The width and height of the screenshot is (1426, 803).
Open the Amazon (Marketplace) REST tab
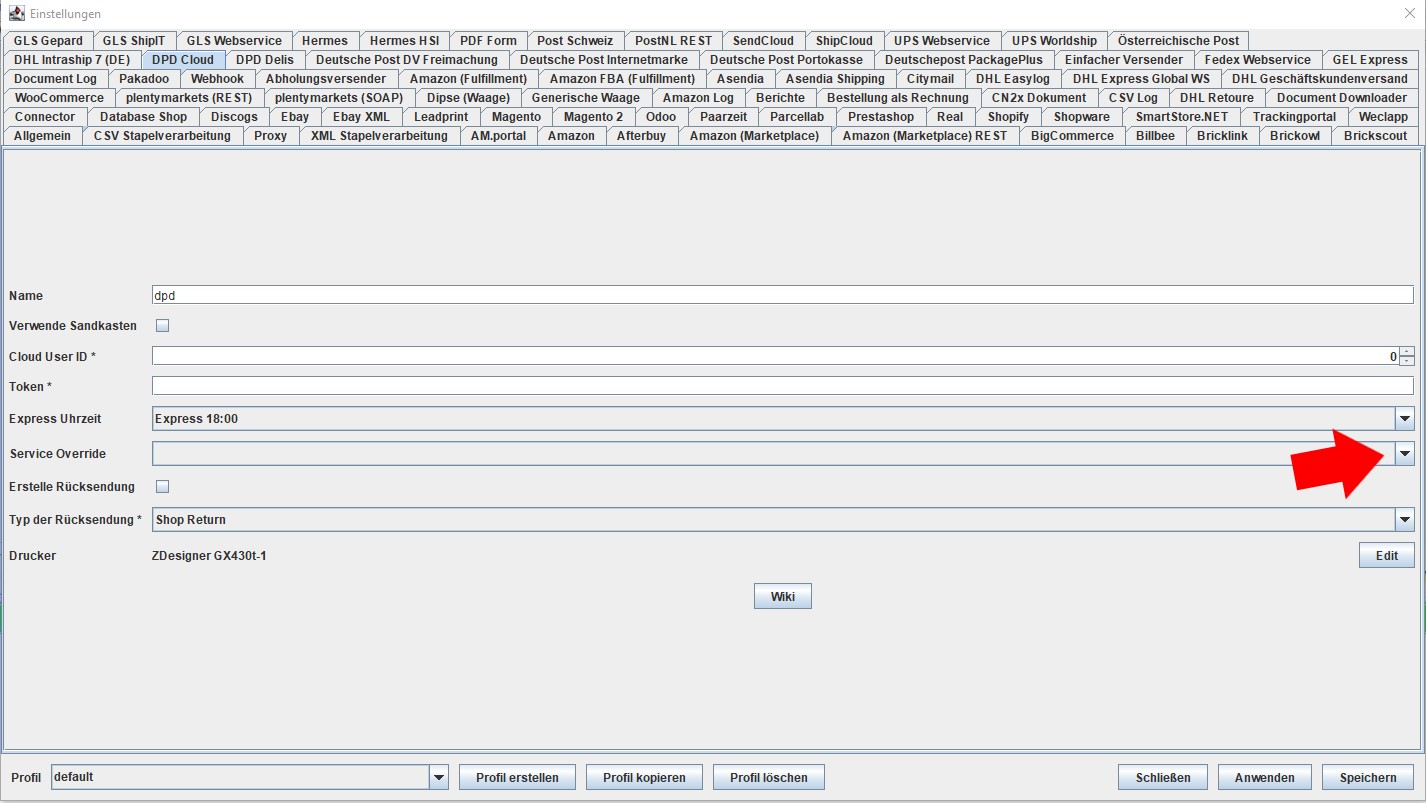[x=925, y=136]
